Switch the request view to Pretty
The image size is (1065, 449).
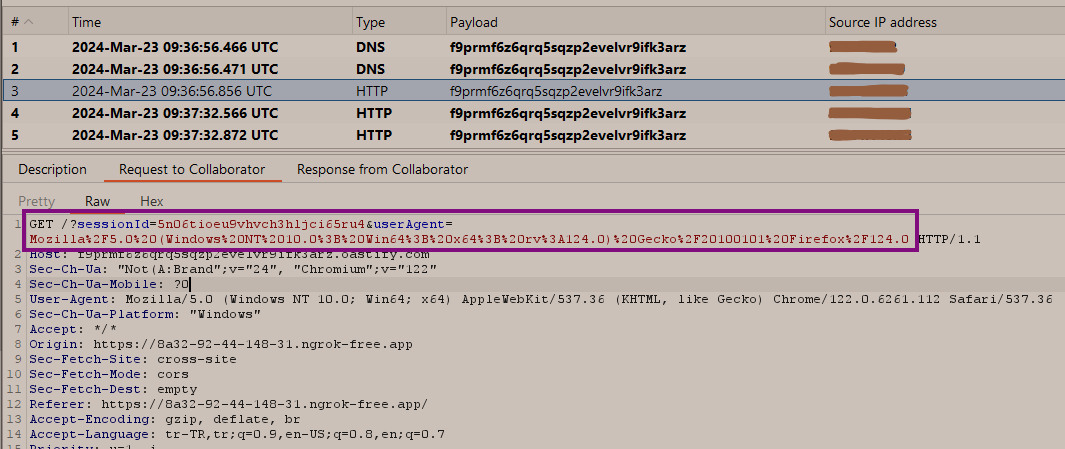pyautogui.click(x=37, y=201)
